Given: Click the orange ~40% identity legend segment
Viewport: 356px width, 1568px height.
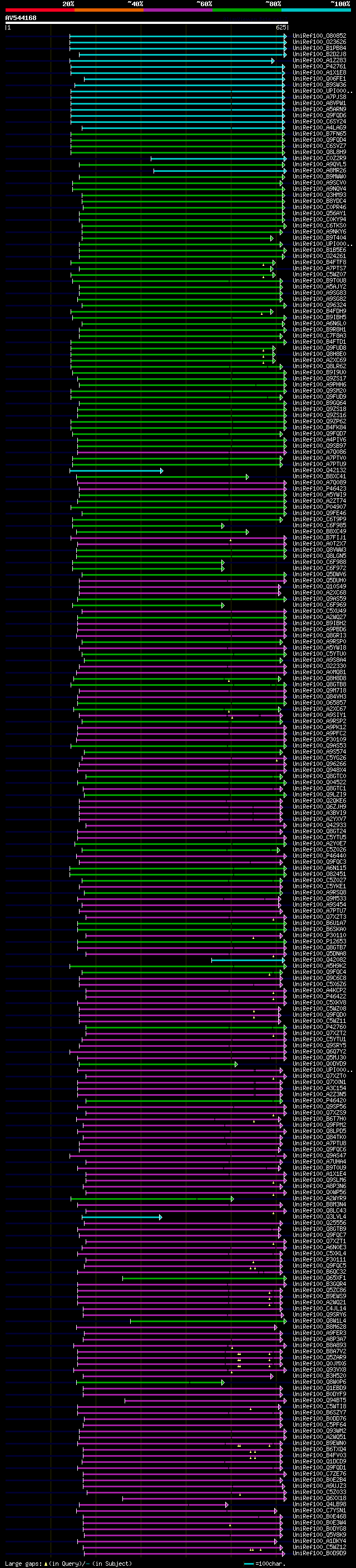Looking at the screenshot, I should click(x=109, y=10).
